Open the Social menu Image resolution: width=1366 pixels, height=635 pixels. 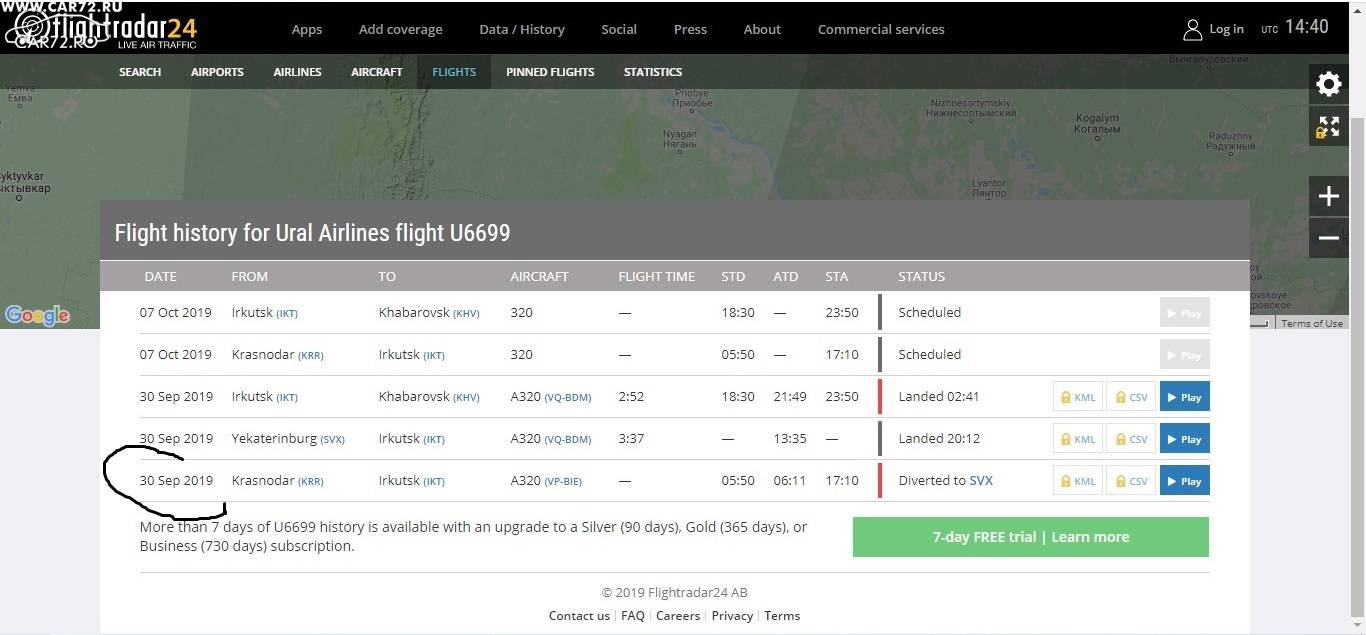coord(619,29)
